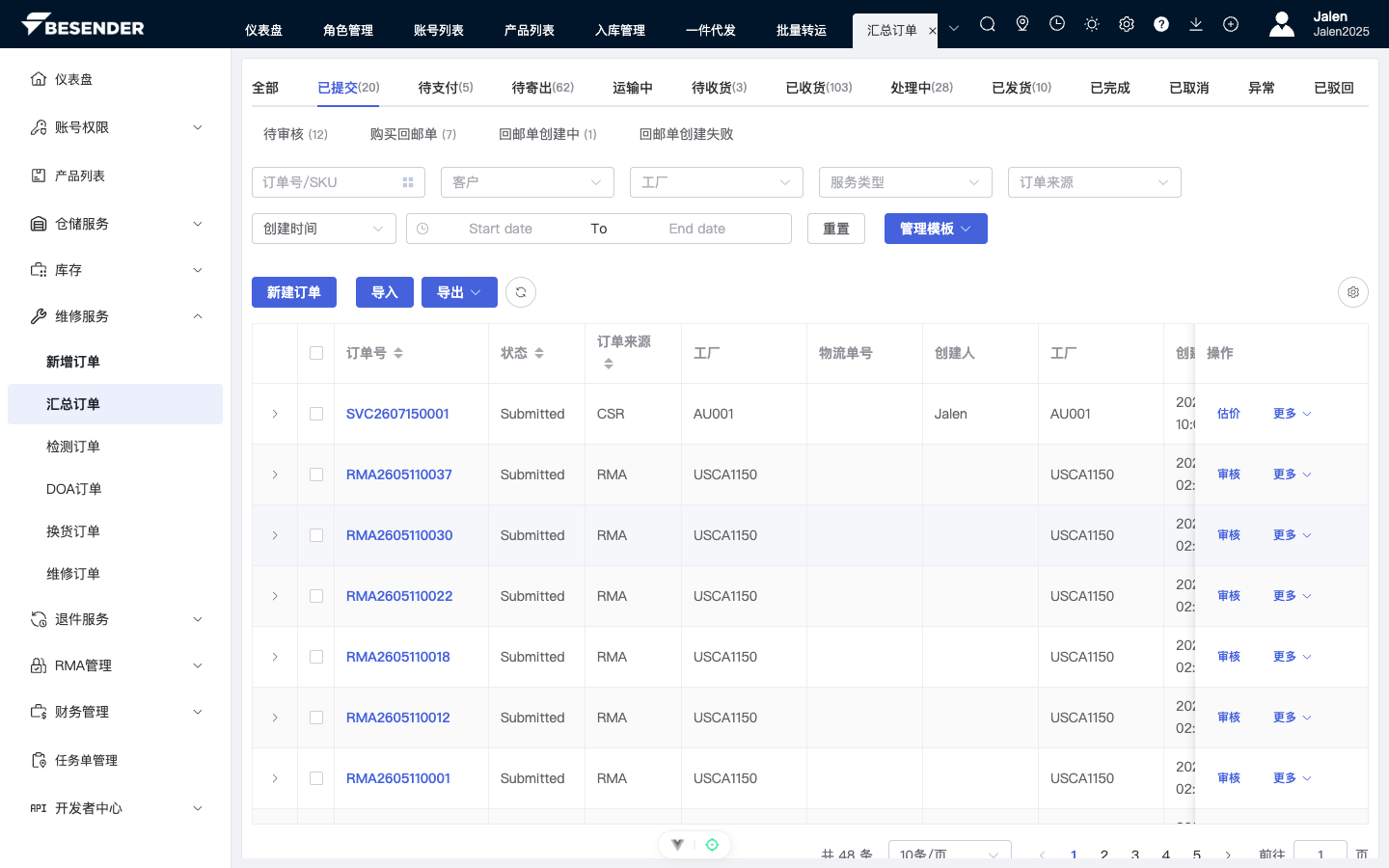This screenshot has height=868, width=1389.
Task: Open 检测订单 in the sidebar
Action: [73, 447]
